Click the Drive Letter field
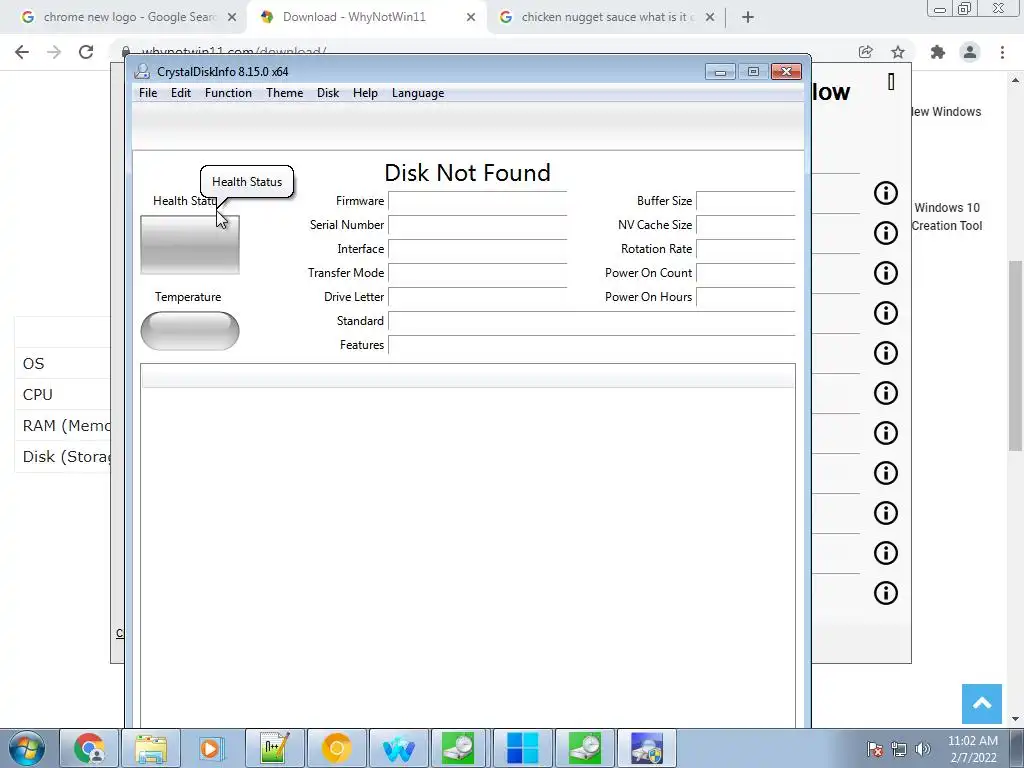The width and height of the screenshot is (1024, 768). coord(477,297)
